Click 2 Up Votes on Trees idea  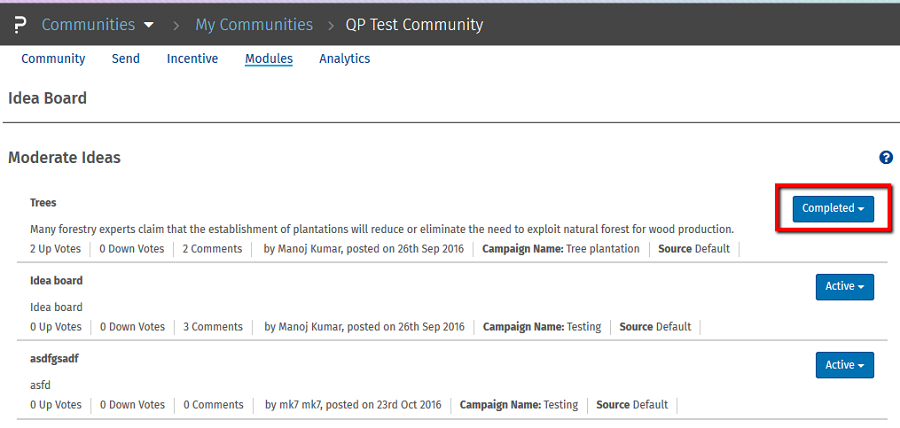[x=56, y=248]
